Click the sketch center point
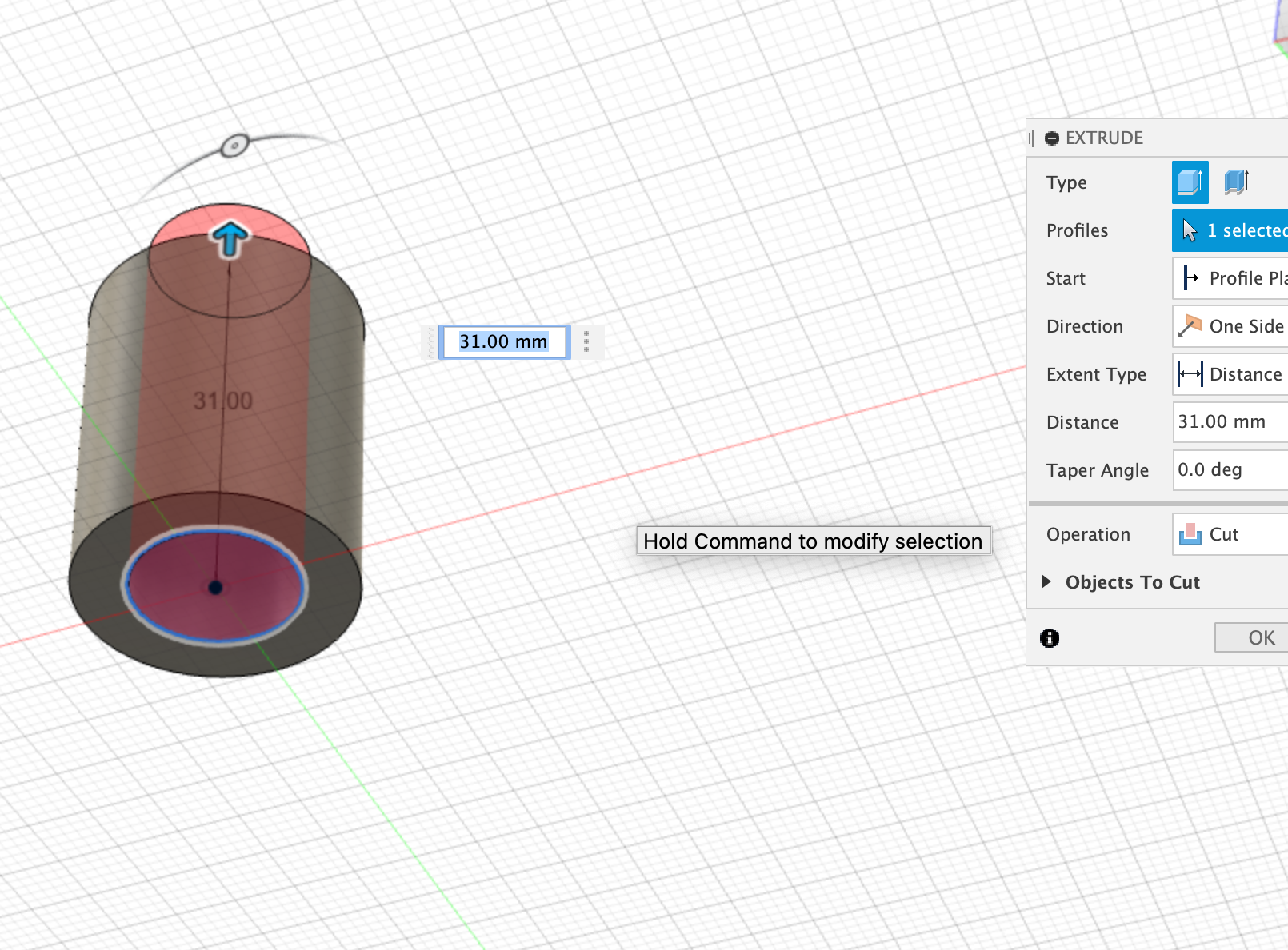 215,588
